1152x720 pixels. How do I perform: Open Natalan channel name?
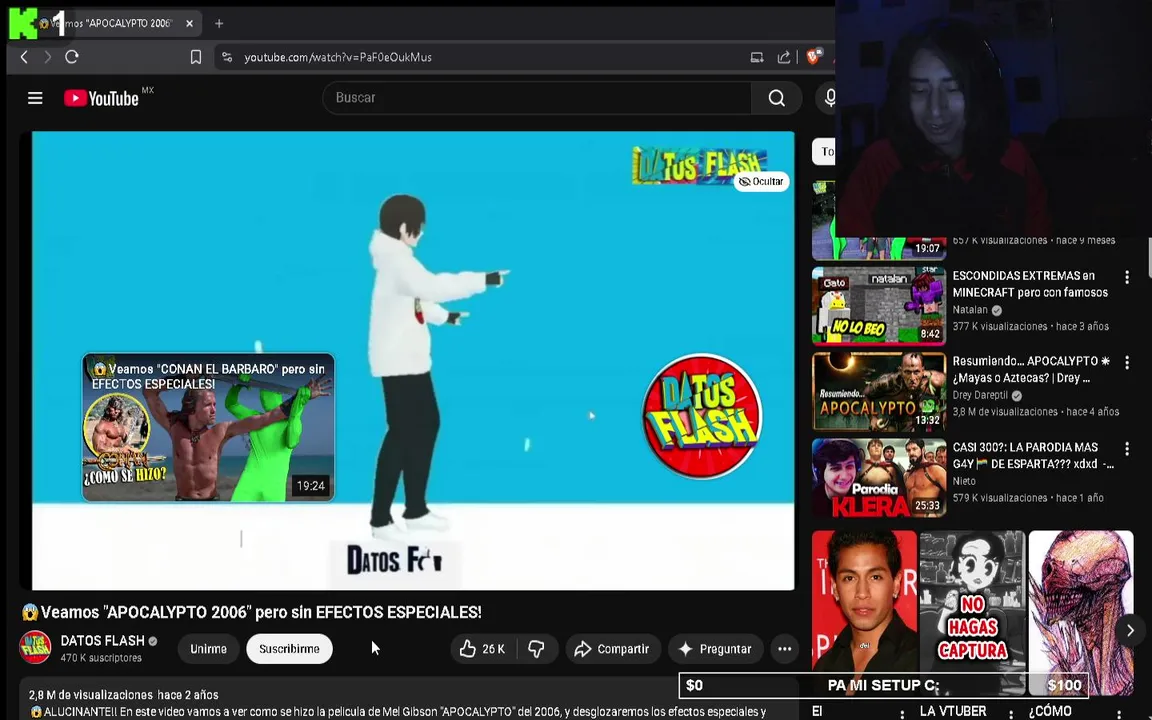pos(970,310)
